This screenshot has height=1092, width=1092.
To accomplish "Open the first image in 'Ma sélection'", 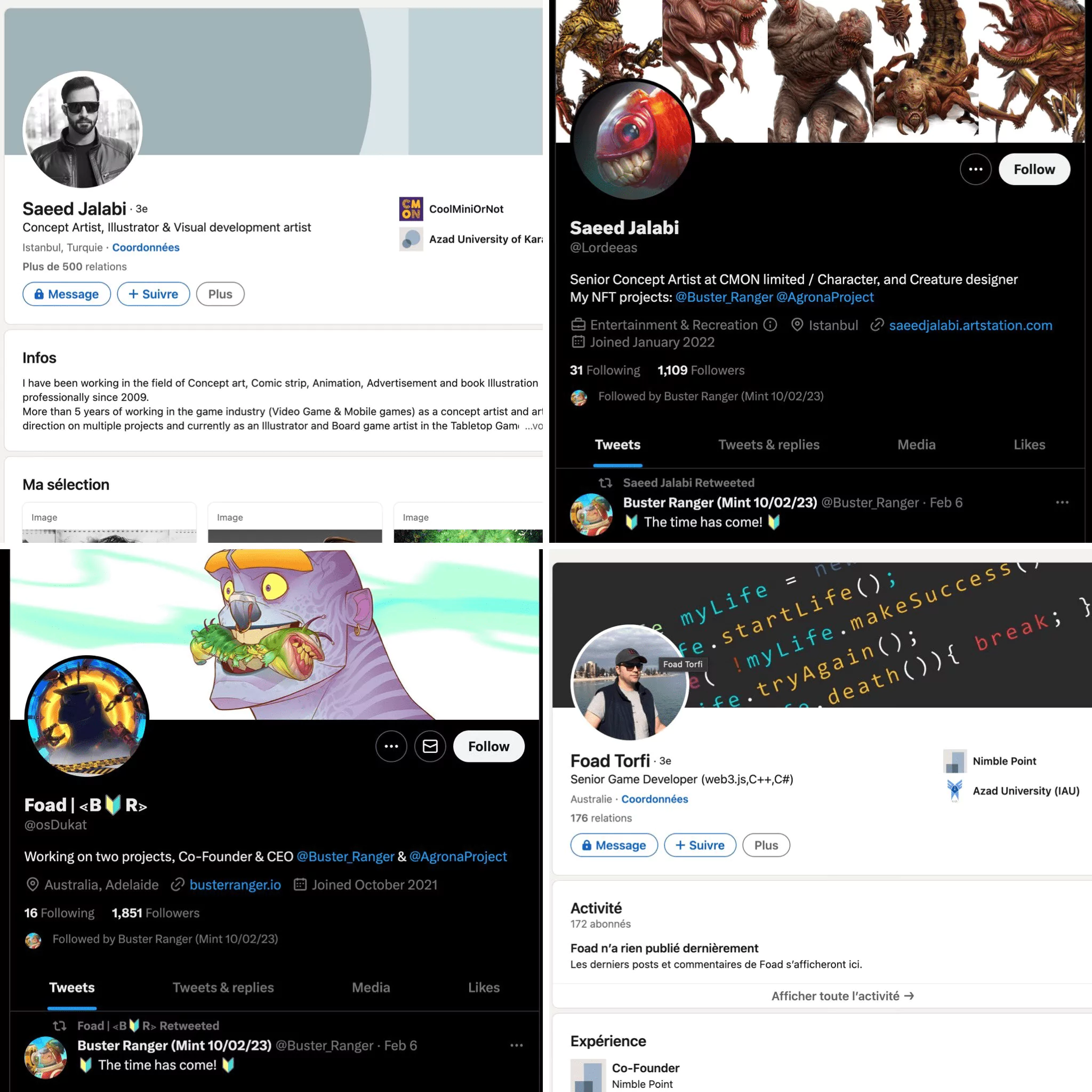I will (109, 522).
